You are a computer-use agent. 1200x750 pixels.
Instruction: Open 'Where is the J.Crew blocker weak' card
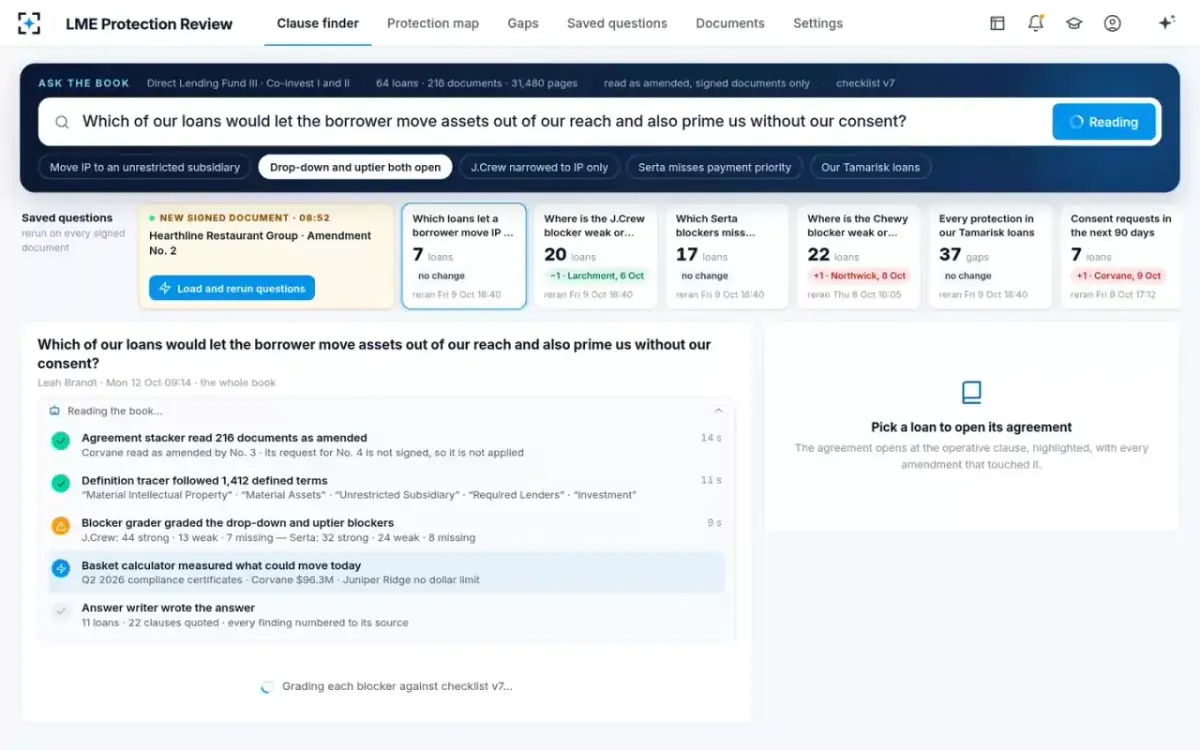click(x=595, y=256)
